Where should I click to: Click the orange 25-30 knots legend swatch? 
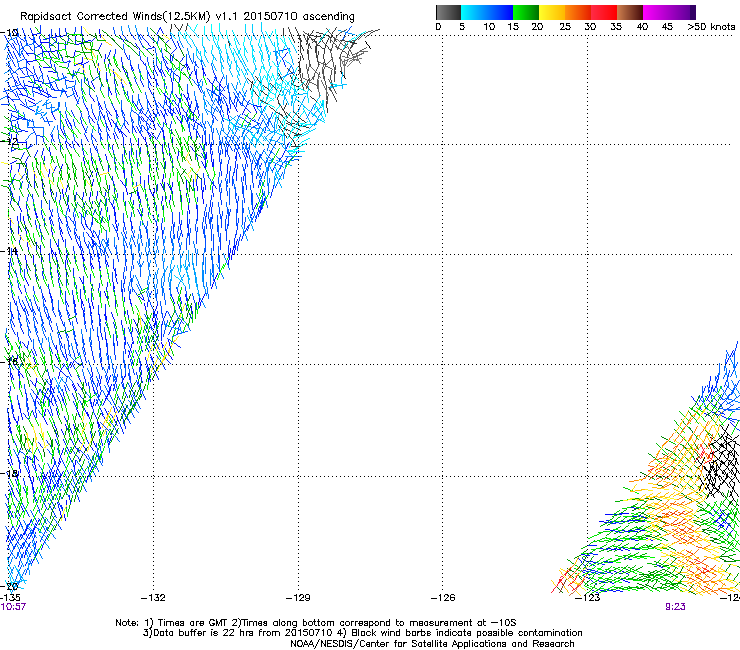[578, 12]
